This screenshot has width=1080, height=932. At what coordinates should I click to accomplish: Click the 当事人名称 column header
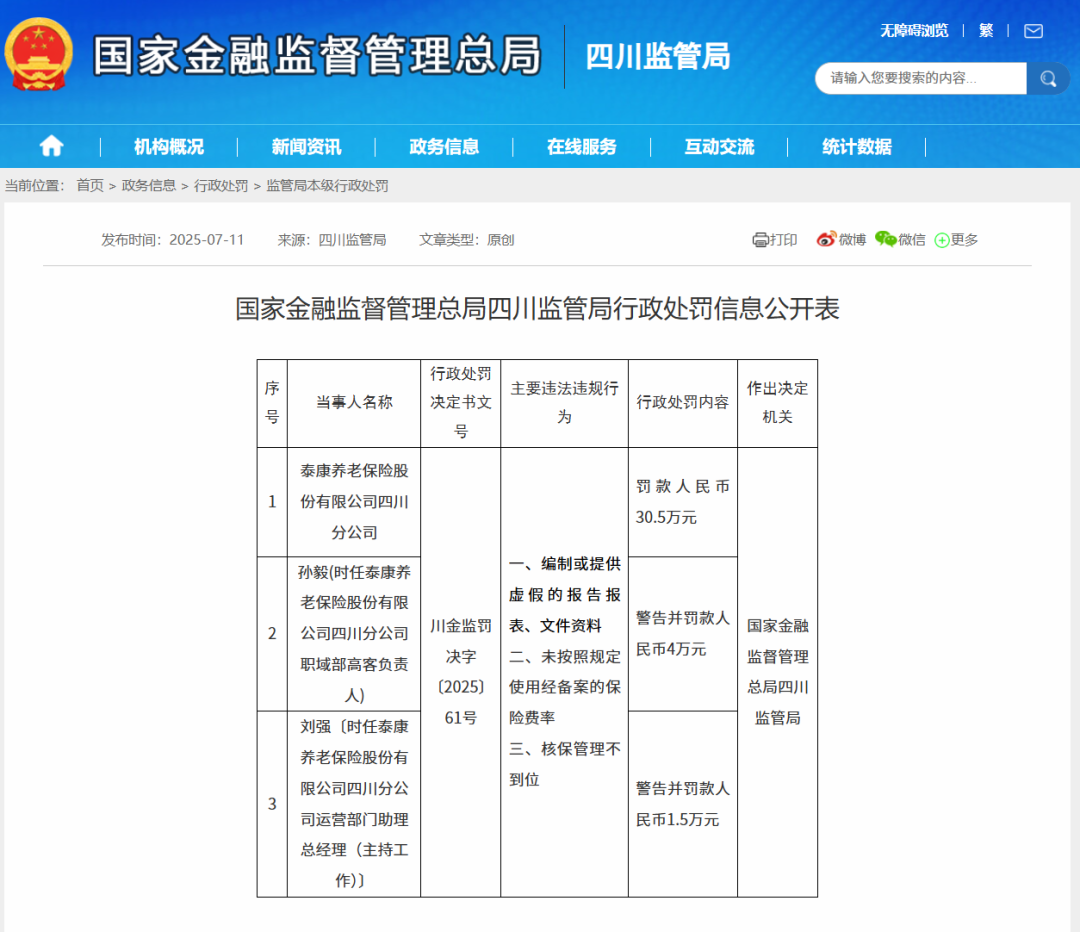click(354, 403)
